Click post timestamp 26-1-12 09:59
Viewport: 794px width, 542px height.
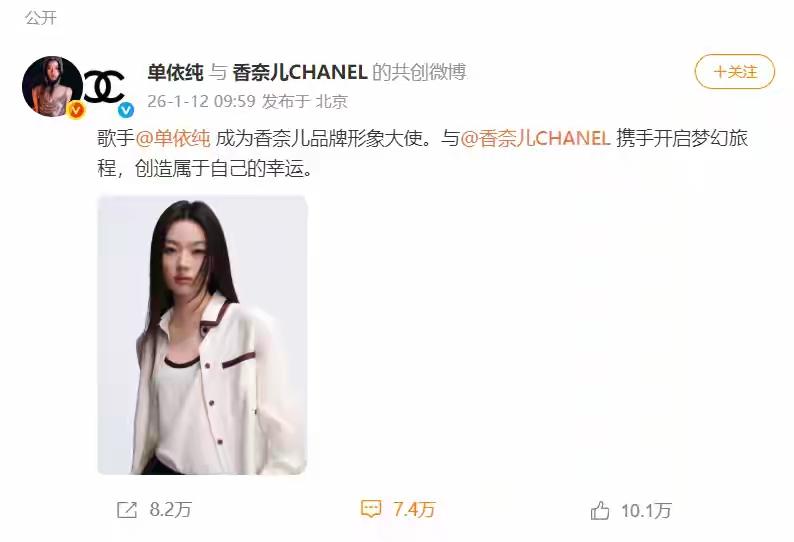pyautogui.click(x=202, y=101)
